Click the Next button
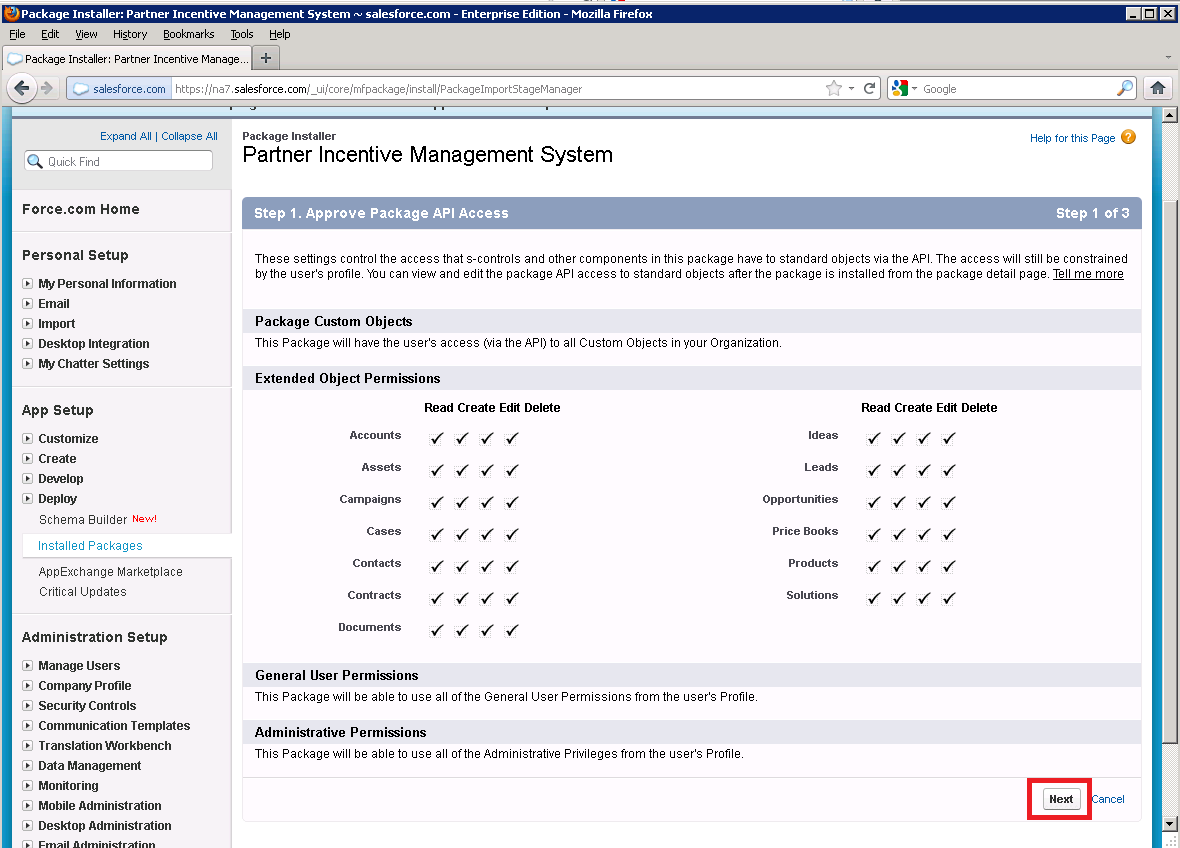The image size is (1180, 848). pos(1061,799)
